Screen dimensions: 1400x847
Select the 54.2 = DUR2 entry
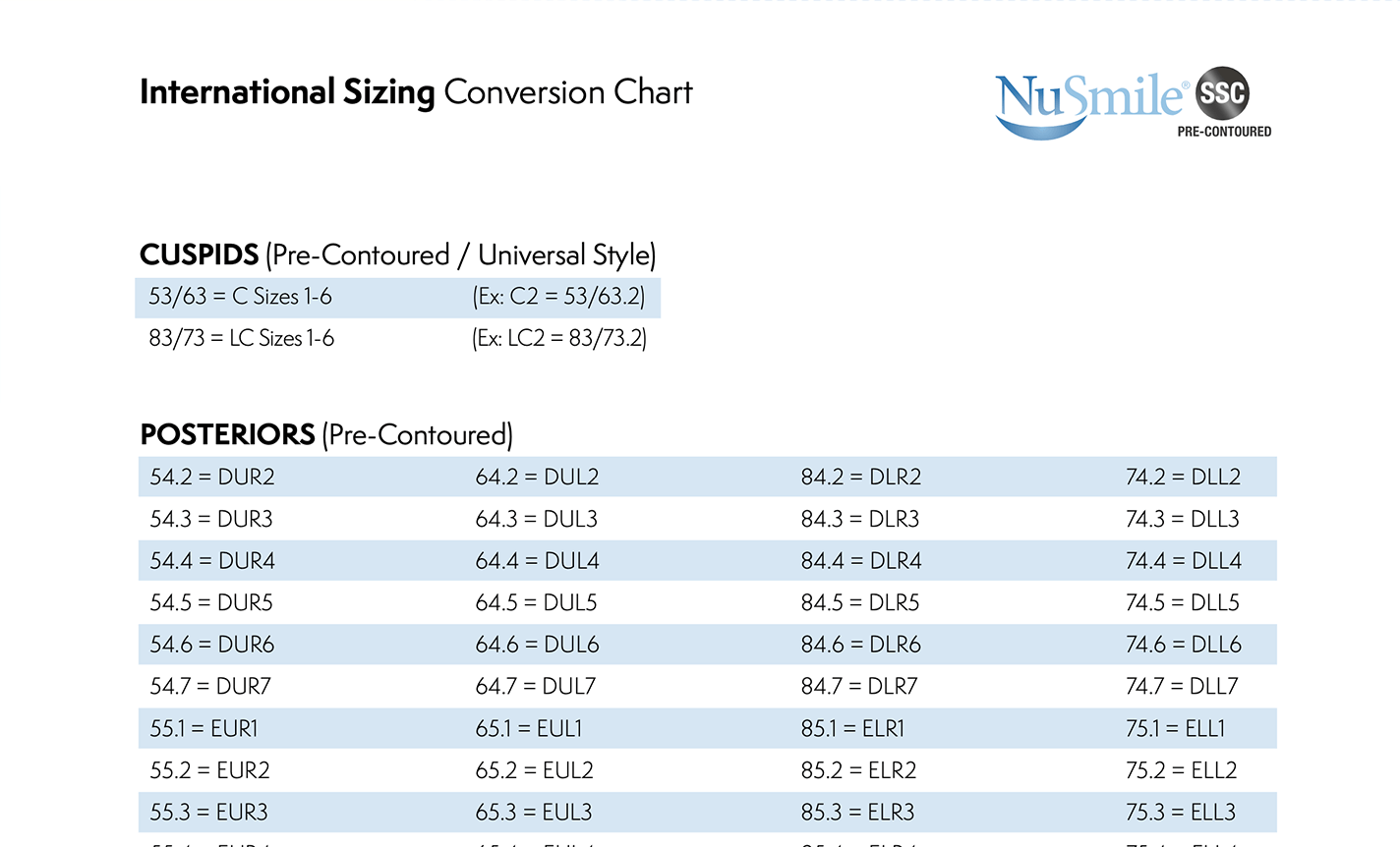pyautogui.click(x=212, y=477)
